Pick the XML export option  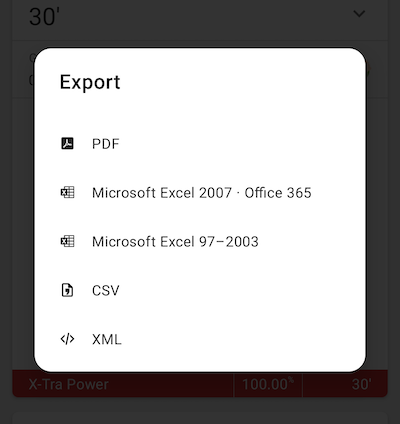coord(200,339)
